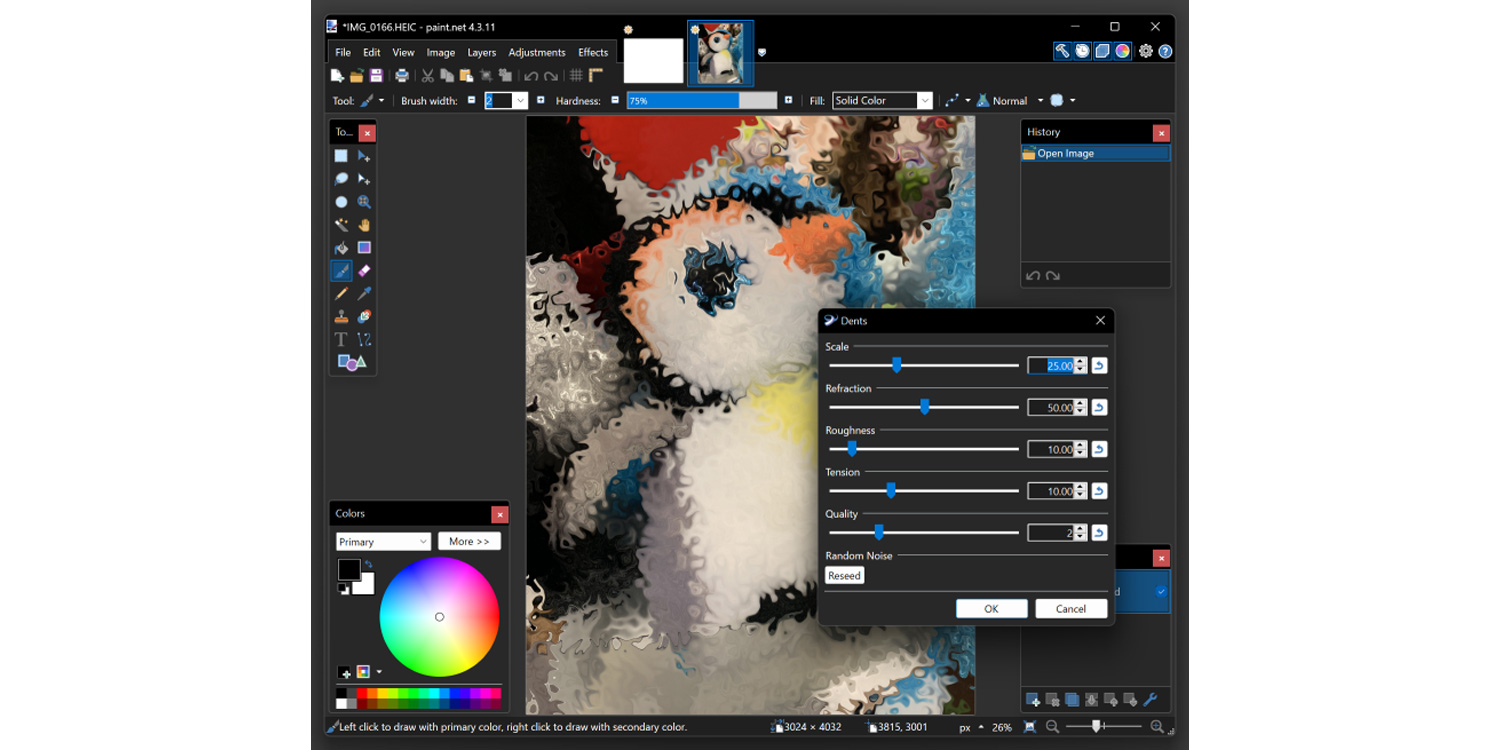Expand the Primary color selector dropdown

383,542
